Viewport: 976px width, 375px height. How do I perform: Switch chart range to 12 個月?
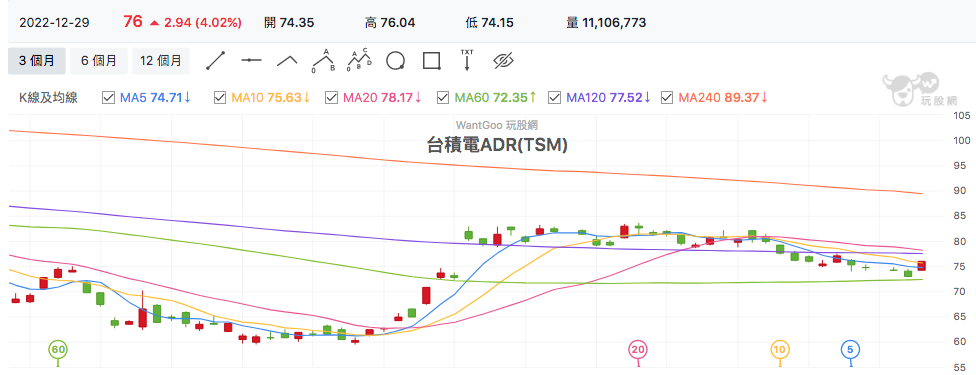pos(161,60)
